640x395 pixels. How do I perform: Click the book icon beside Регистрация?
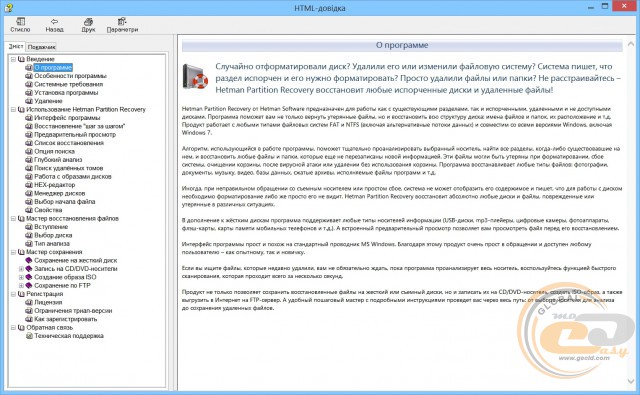point(21,294)
